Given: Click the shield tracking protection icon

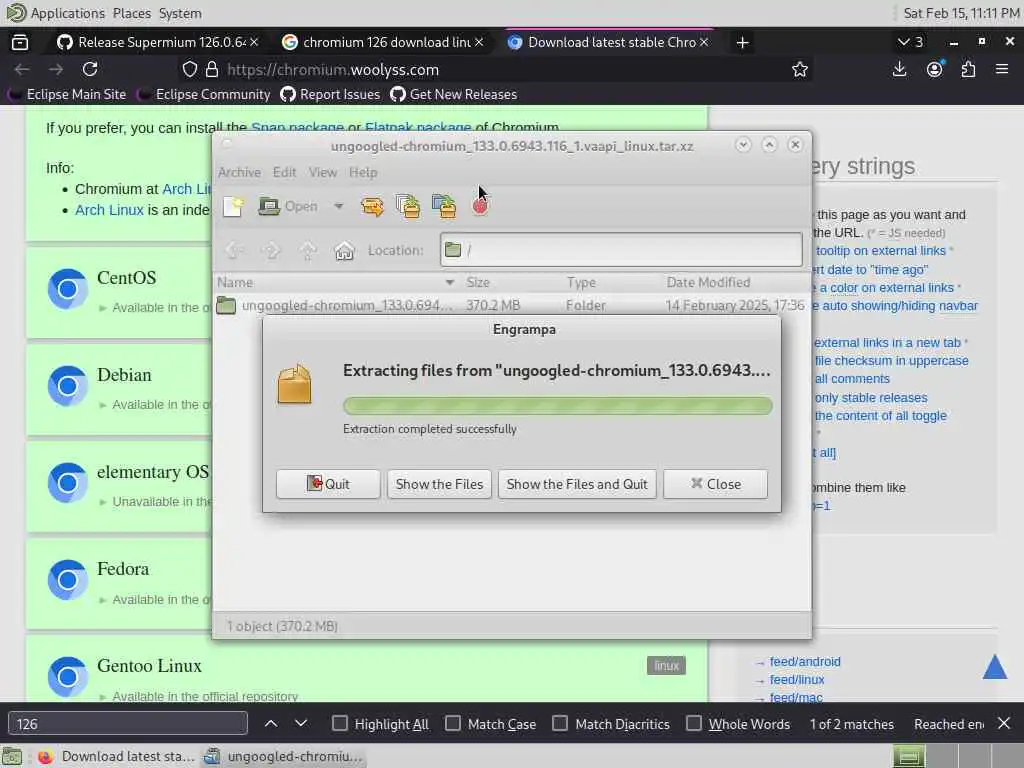Looking at the screenshot, I should pyautogui.click(x=189, y=69).
